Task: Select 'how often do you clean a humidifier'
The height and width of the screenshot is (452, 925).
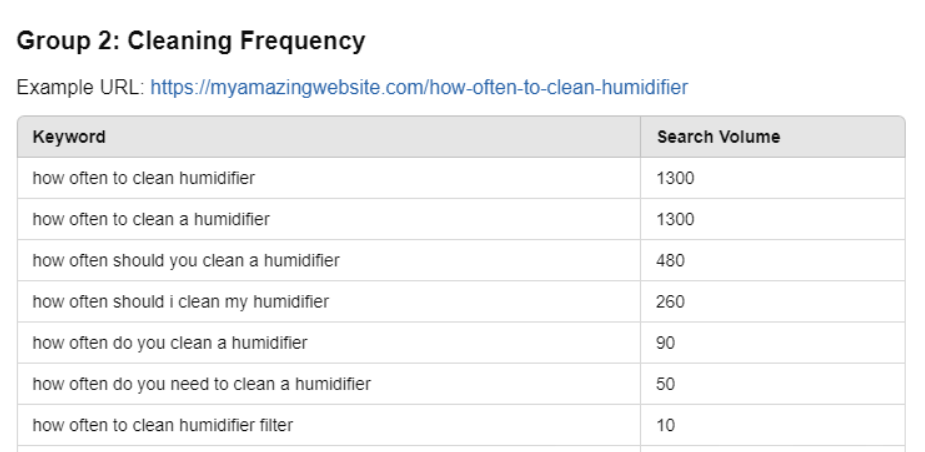Action: tap(169, 342)
